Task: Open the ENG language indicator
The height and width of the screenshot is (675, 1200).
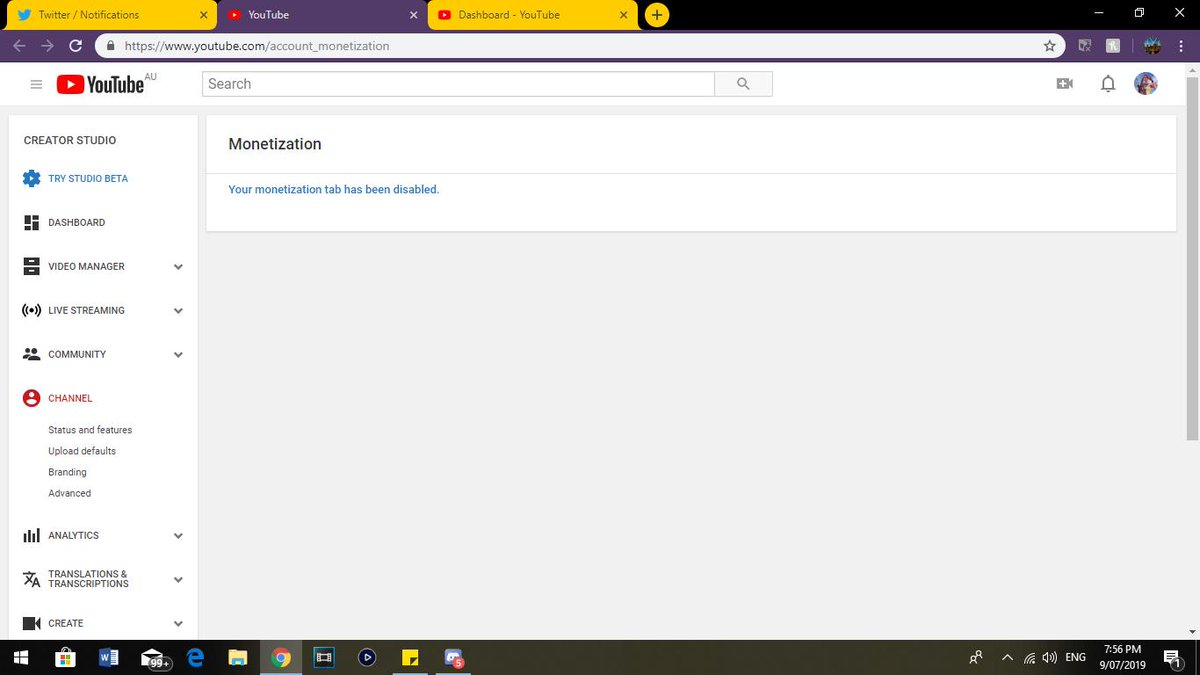Action: point(1075,658)
